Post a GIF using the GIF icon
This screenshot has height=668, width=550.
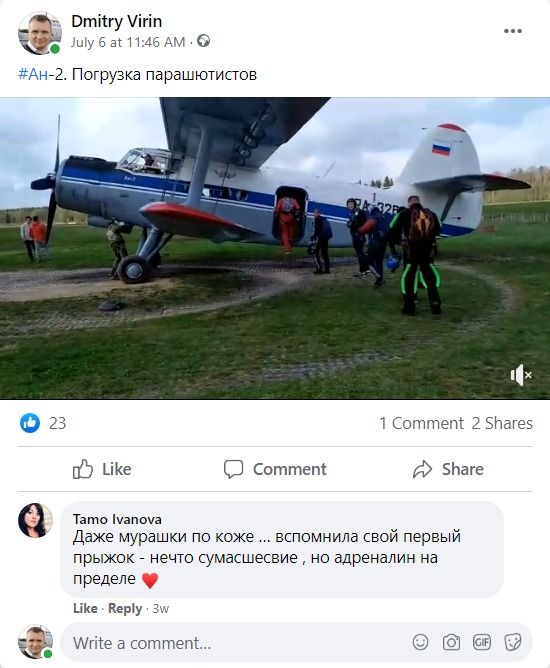pos(482,642)
